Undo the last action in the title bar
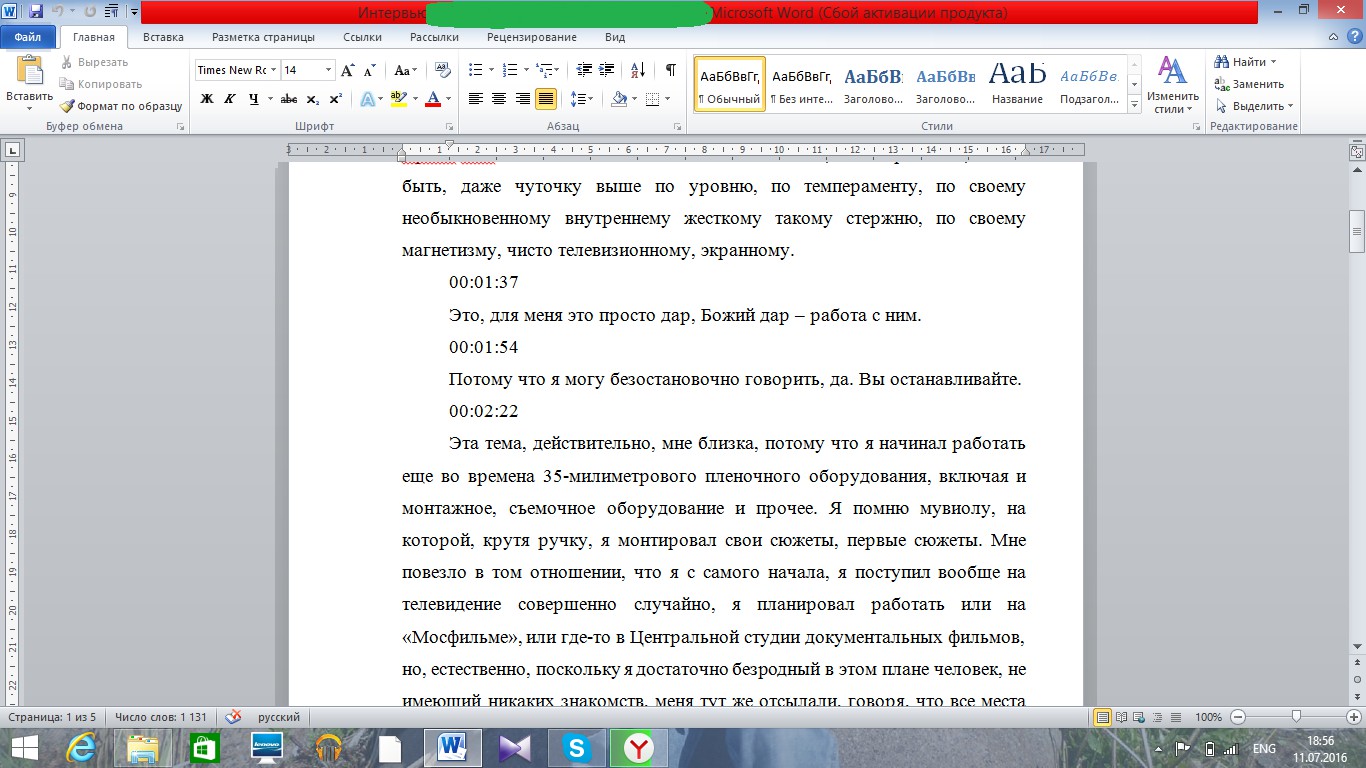Image resolution: width=1366 pixels, height=768 pixels. click(x=58, y=12)
